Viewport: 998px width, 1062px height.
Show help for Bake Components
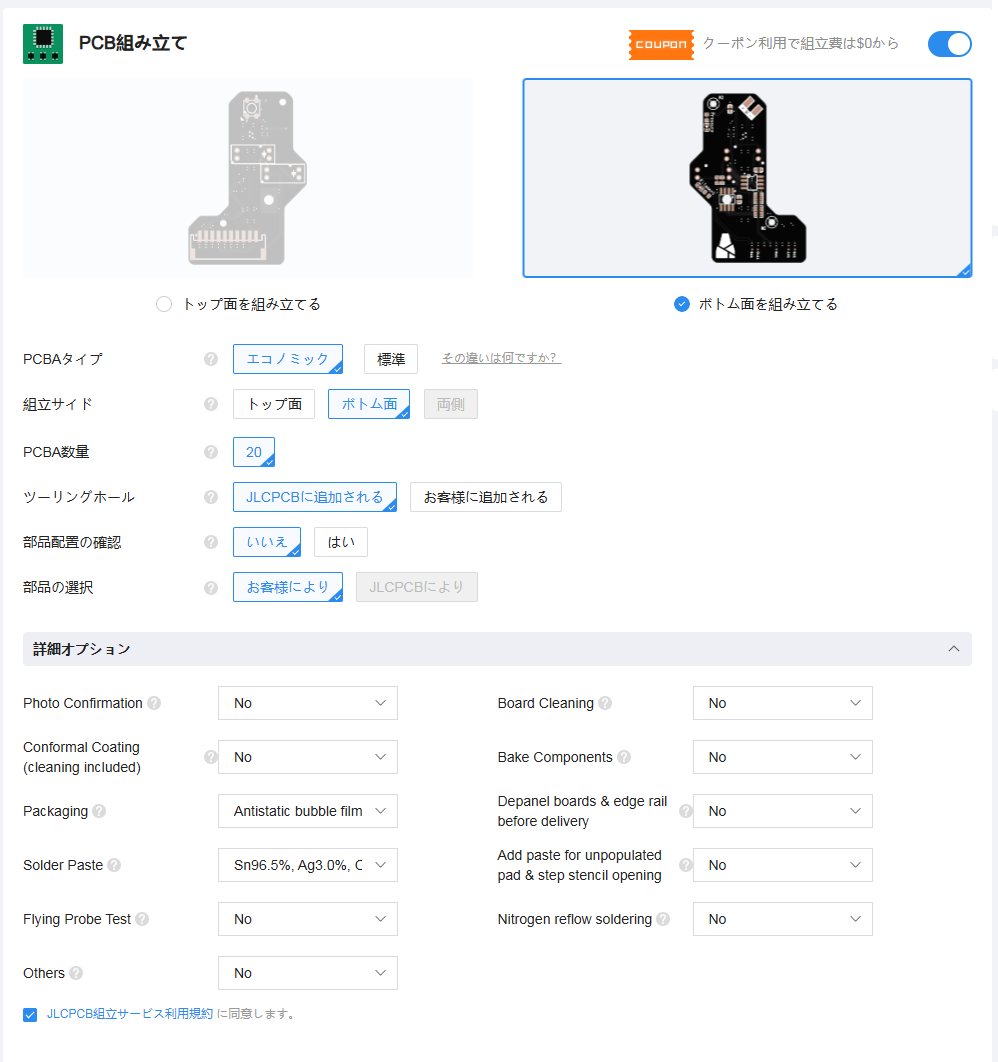[624, 757]
